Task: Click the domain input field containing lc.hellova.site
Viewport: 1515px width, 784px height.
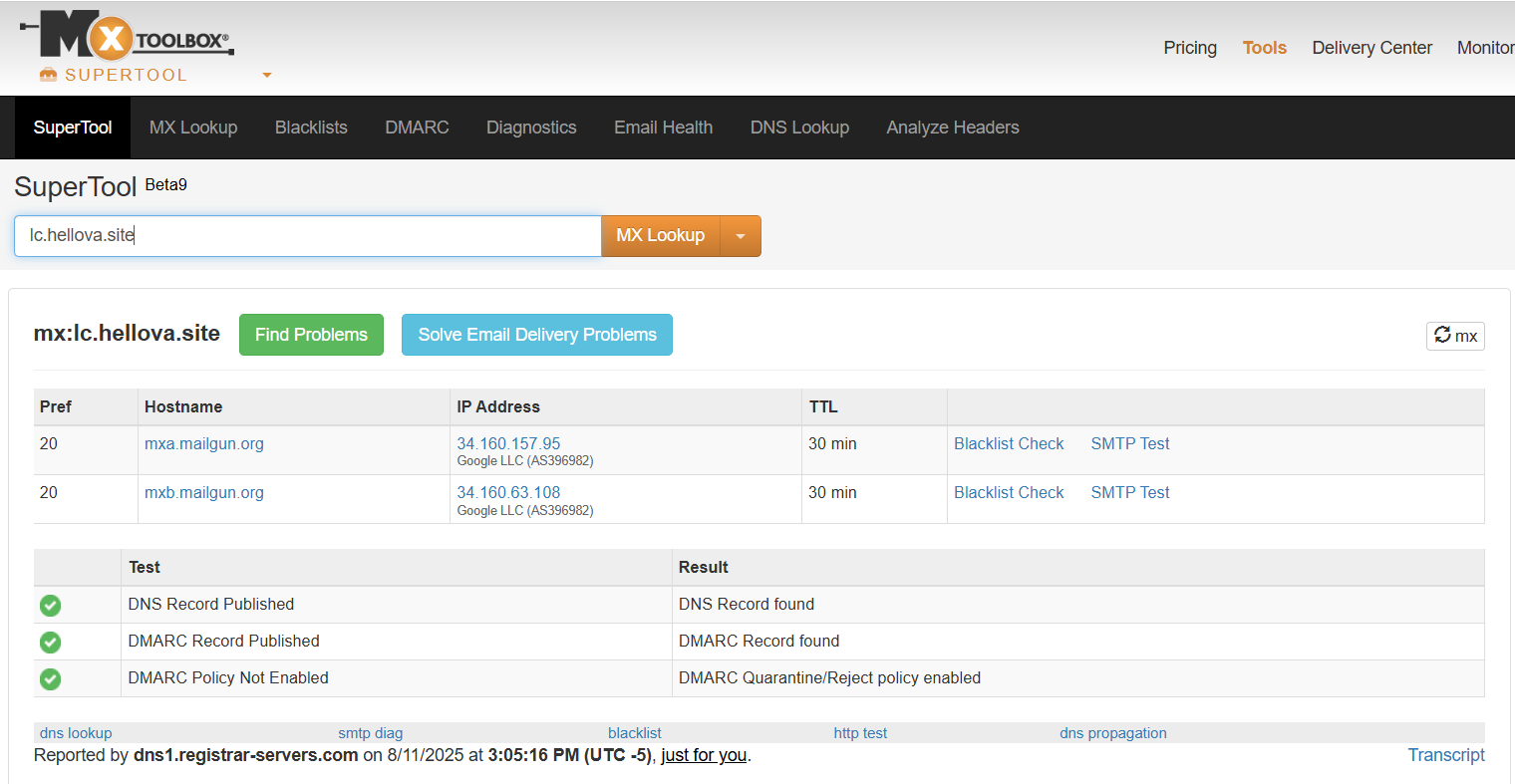Action: coord(307,236)
